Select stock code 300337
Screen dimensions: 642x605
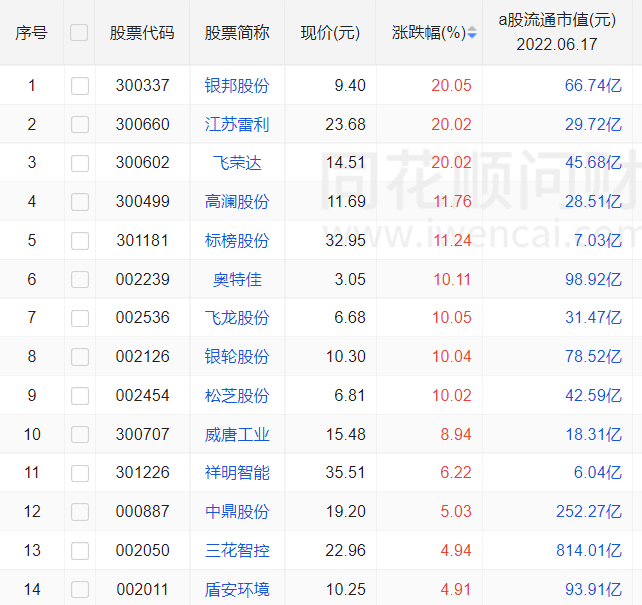[x=142, y=86]
